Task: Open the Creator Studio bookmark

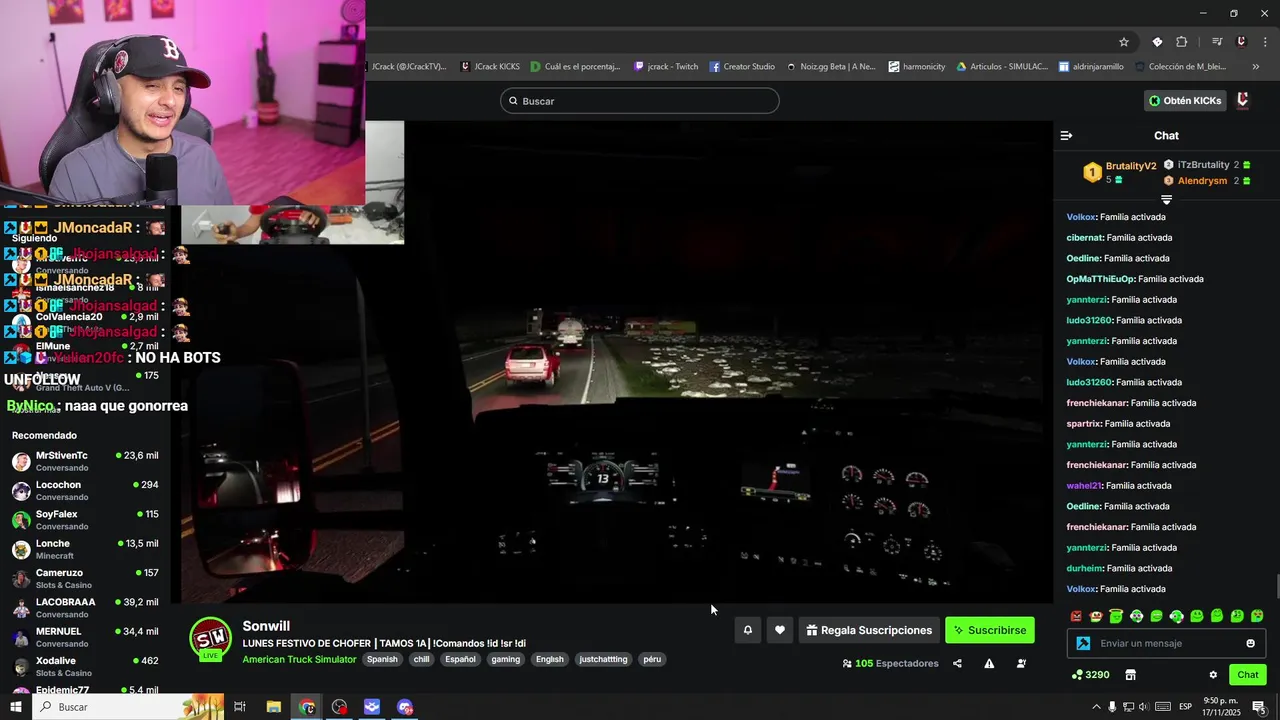Action: (742, 67)
